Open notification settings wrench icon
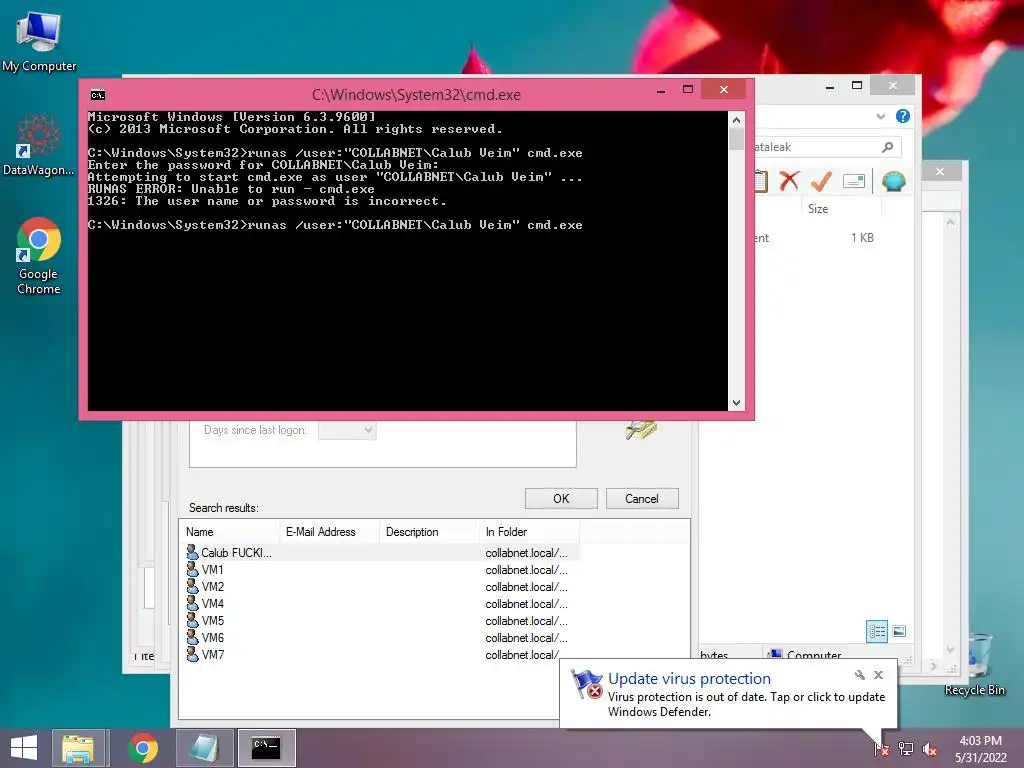 click(859, 675)
